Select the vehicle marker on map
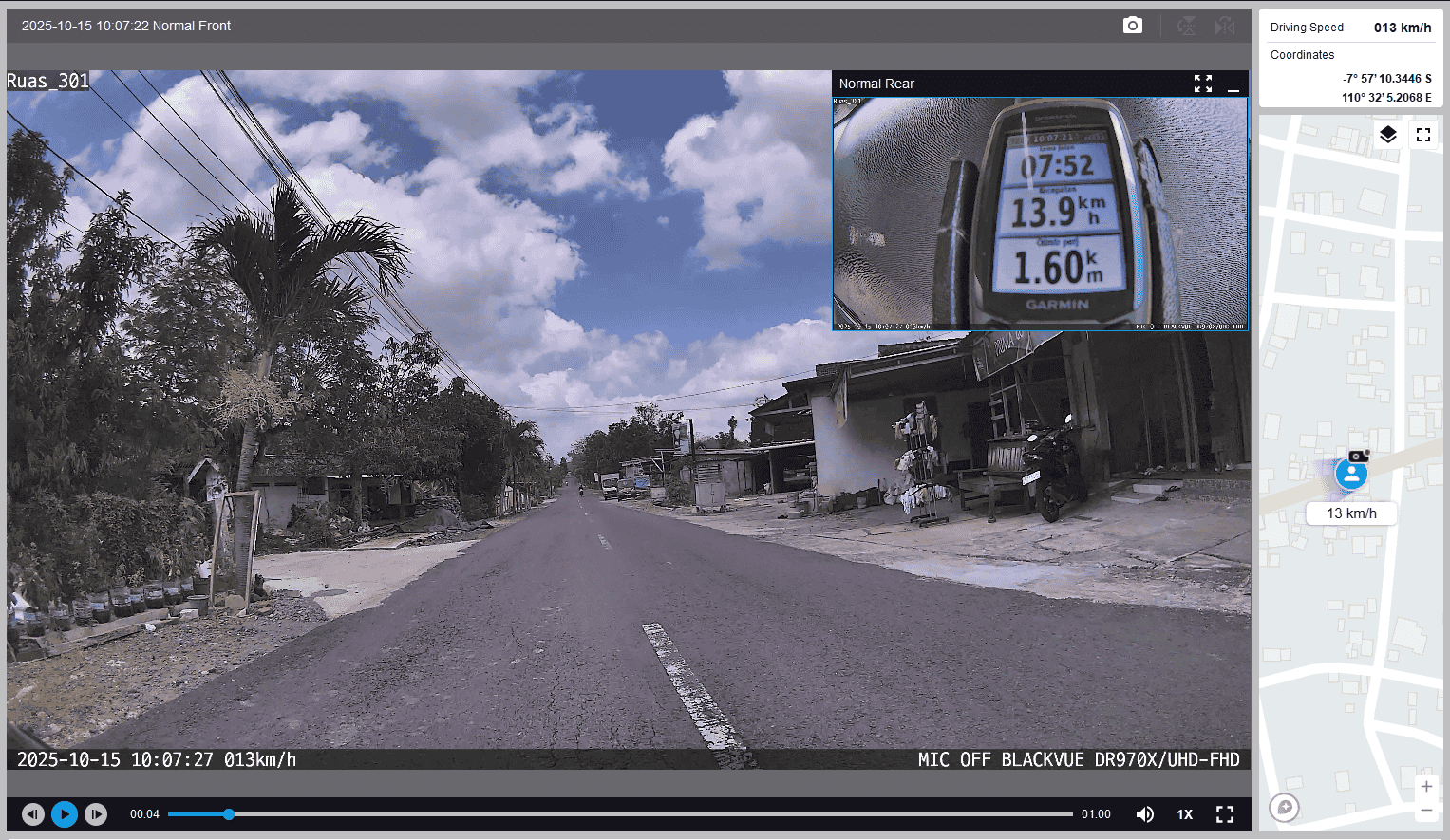This screenshot has width=1450, height=840. click(x=1351, y=474)
